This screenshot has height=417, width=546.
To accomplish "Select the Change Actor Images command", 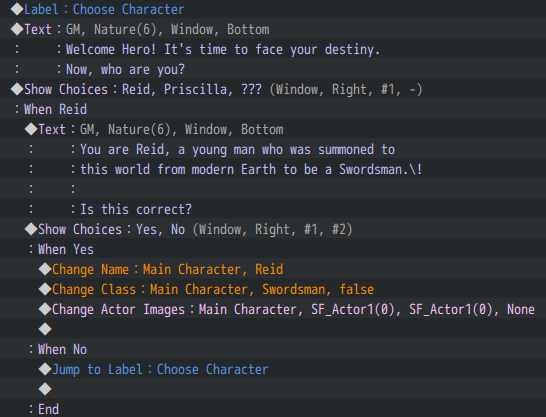I will click(x=273, y=309).
